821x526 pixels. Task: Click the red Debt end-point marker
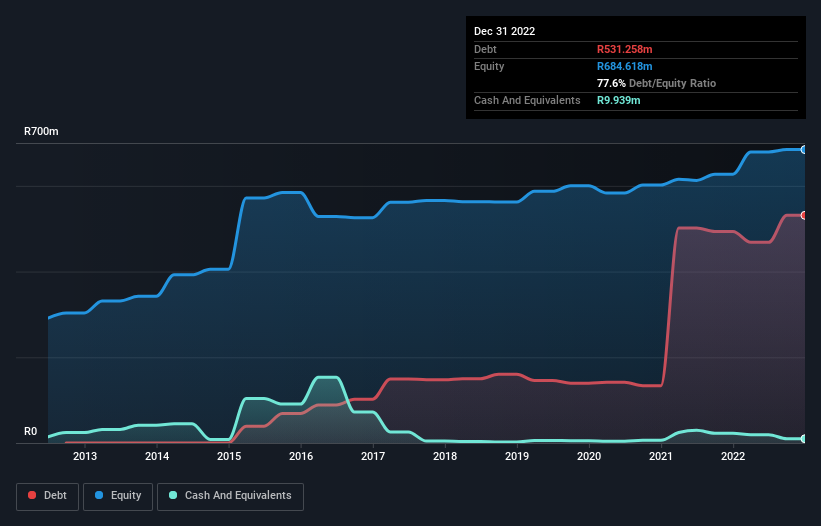click(x=804, y=216)
